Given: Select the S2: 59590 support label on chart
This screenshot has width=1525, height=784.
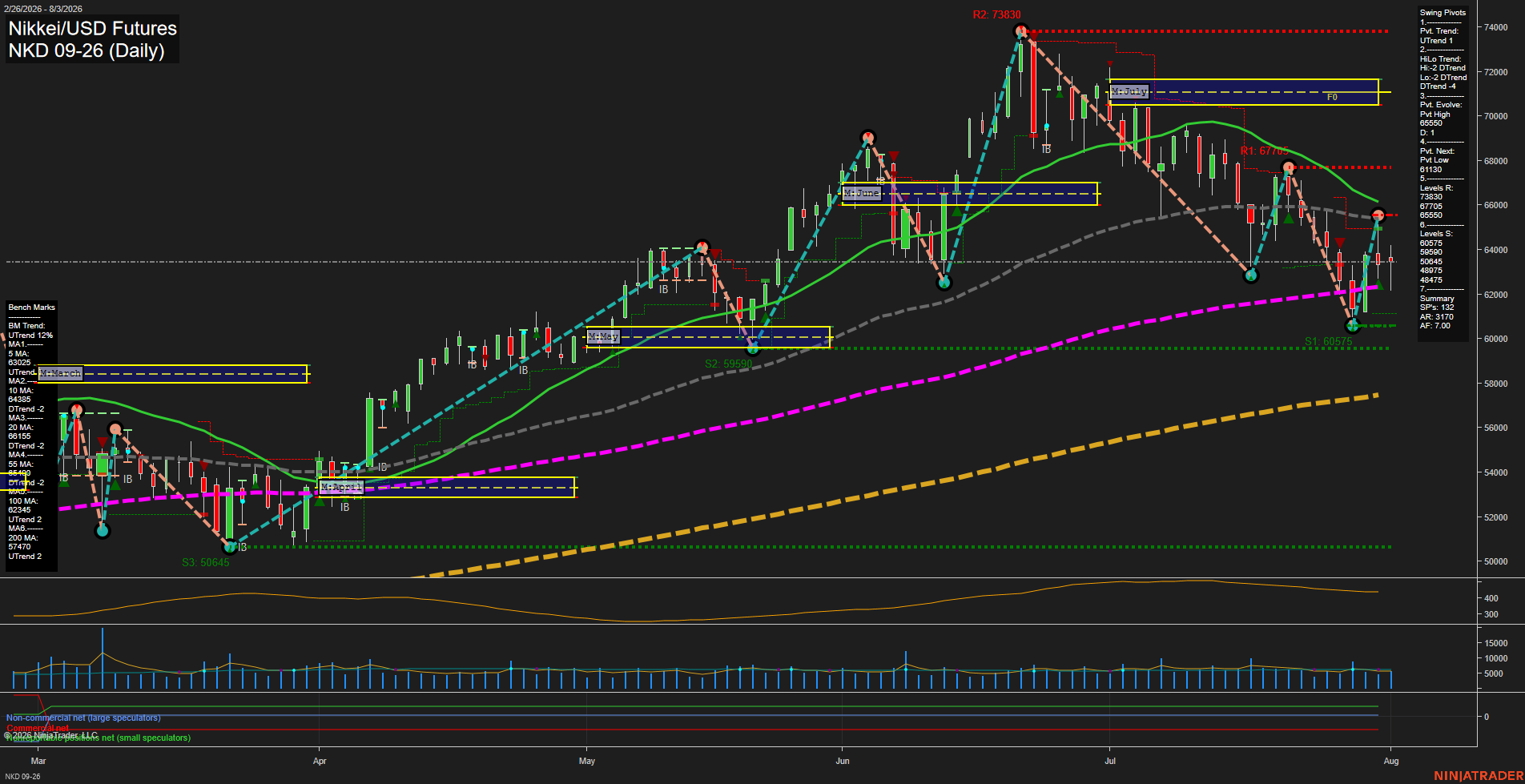Looking at the screenshot, I should 728,364.
